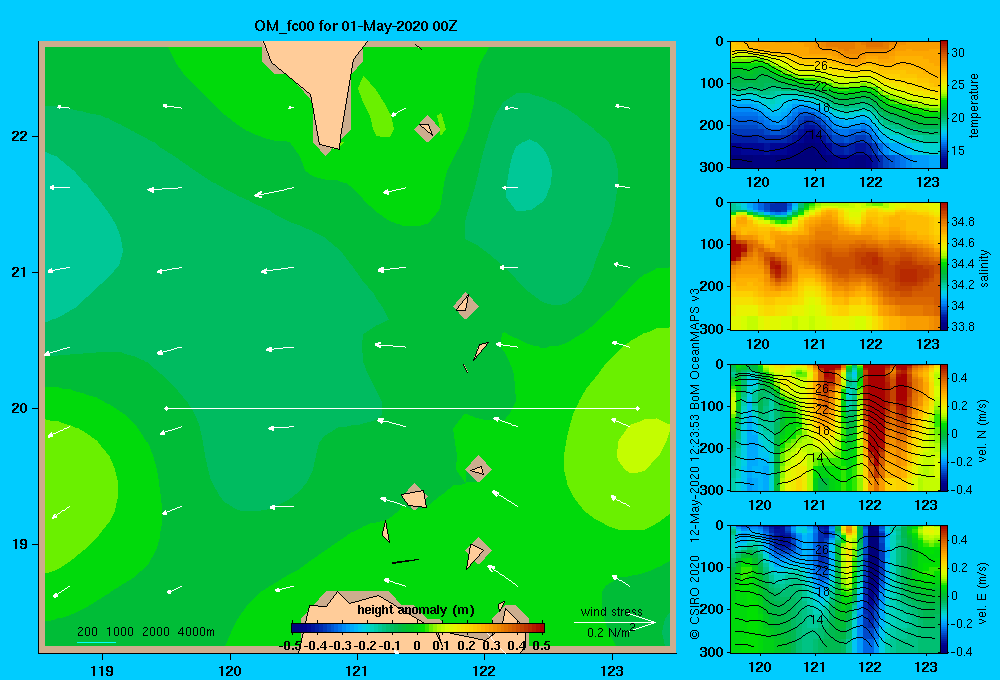
Task: Select the northward velocity section panel
Action: (835, 427)
